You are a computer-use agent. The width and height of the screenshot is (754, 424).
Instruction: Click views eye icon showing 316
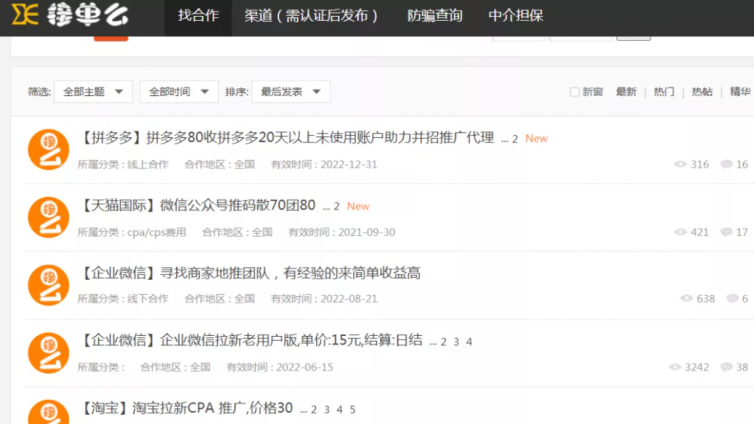click(680, 164)
